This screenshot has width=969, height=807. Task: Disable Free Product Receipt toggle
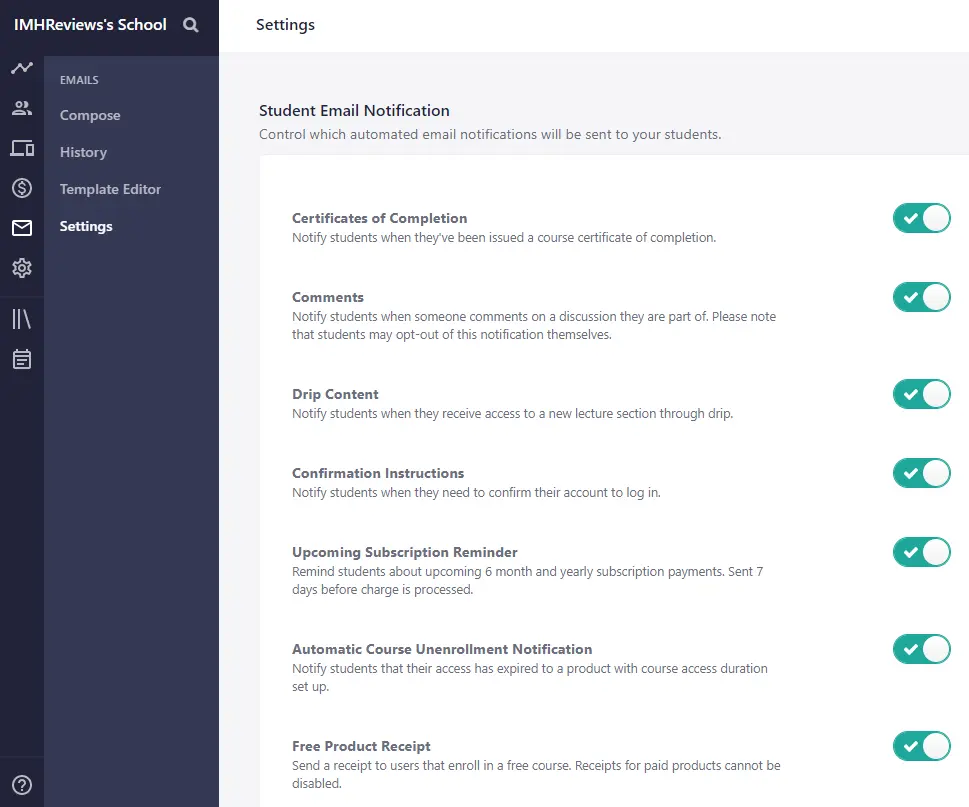coord(921,746)
